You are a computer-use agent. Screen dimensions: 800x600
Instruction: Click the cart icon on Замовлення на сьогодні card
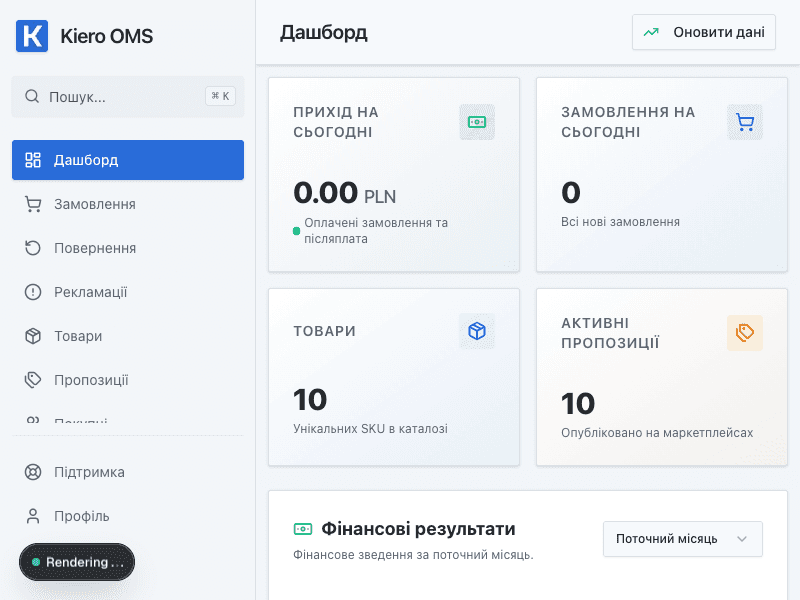(745, 122)
